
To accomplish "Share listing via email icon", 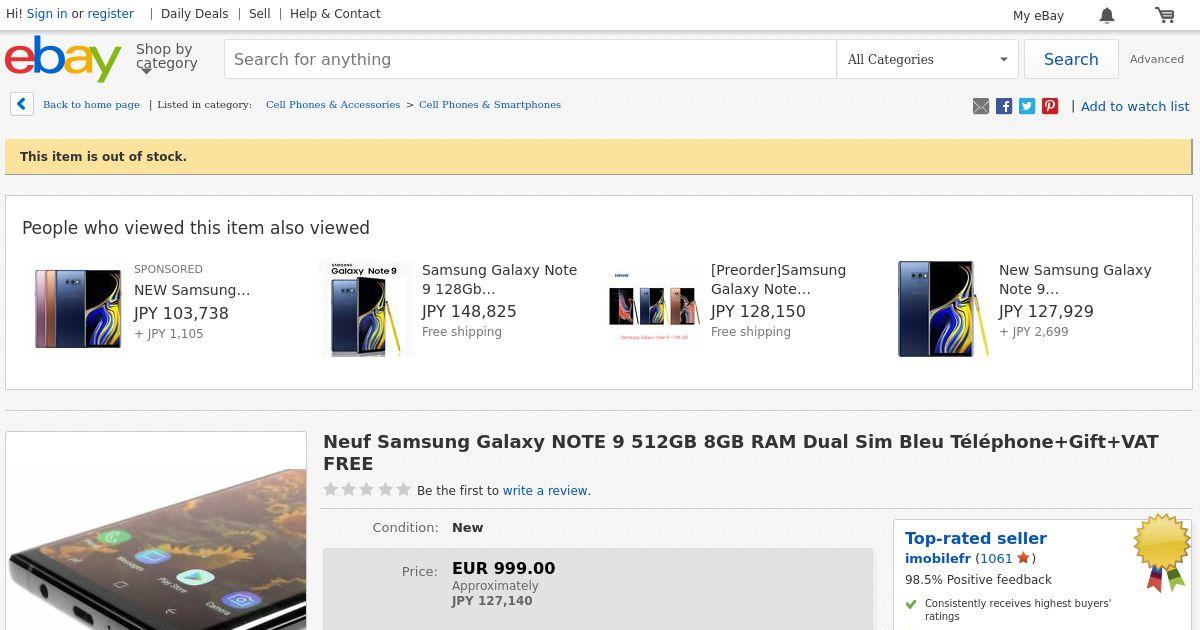I will click(981, 106).
